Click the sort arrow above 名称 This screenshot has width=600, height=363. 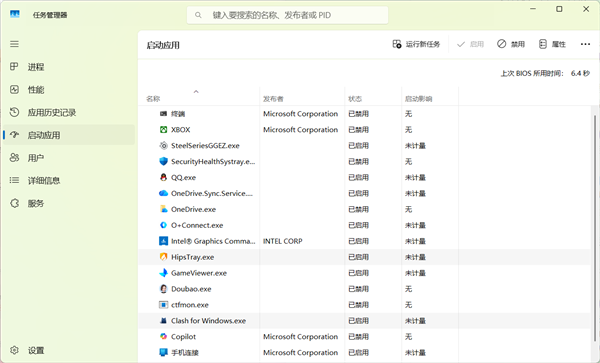click(x=196, y=91)
